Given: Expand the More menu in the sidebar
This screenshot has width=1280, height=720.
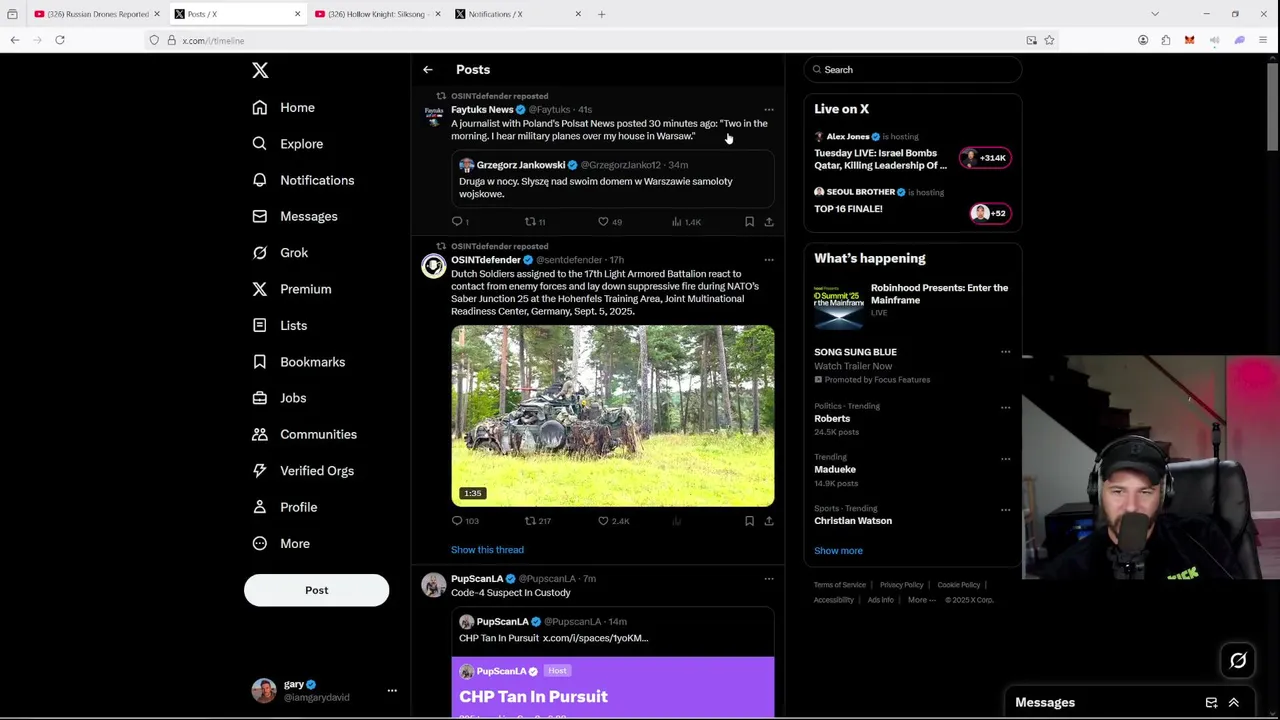Looking at the screenshot, I should 281,543.
